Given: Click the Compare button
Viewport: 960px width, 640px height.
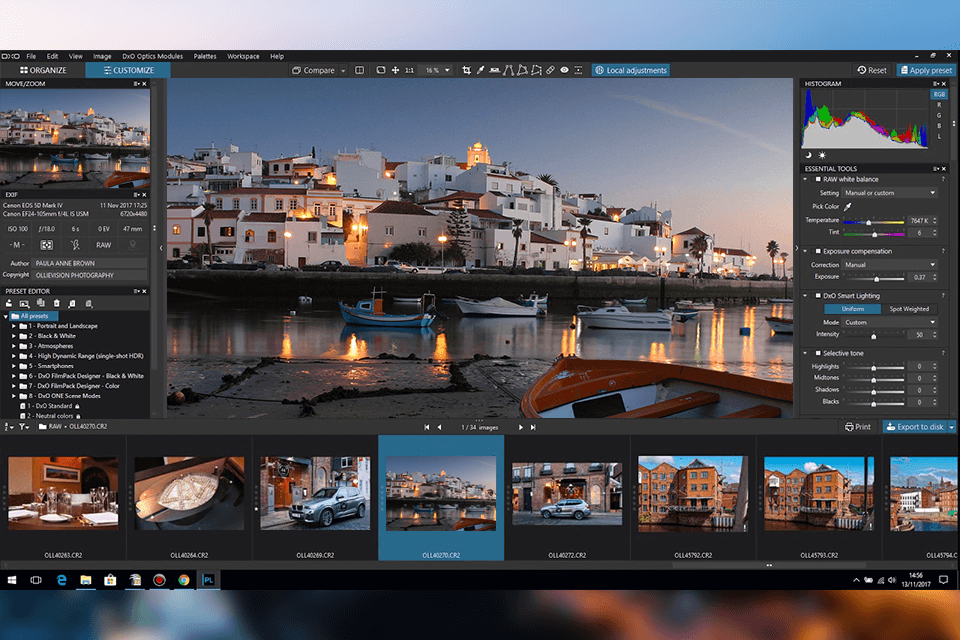Looking at the screenshot, I should tap(313, 70).
